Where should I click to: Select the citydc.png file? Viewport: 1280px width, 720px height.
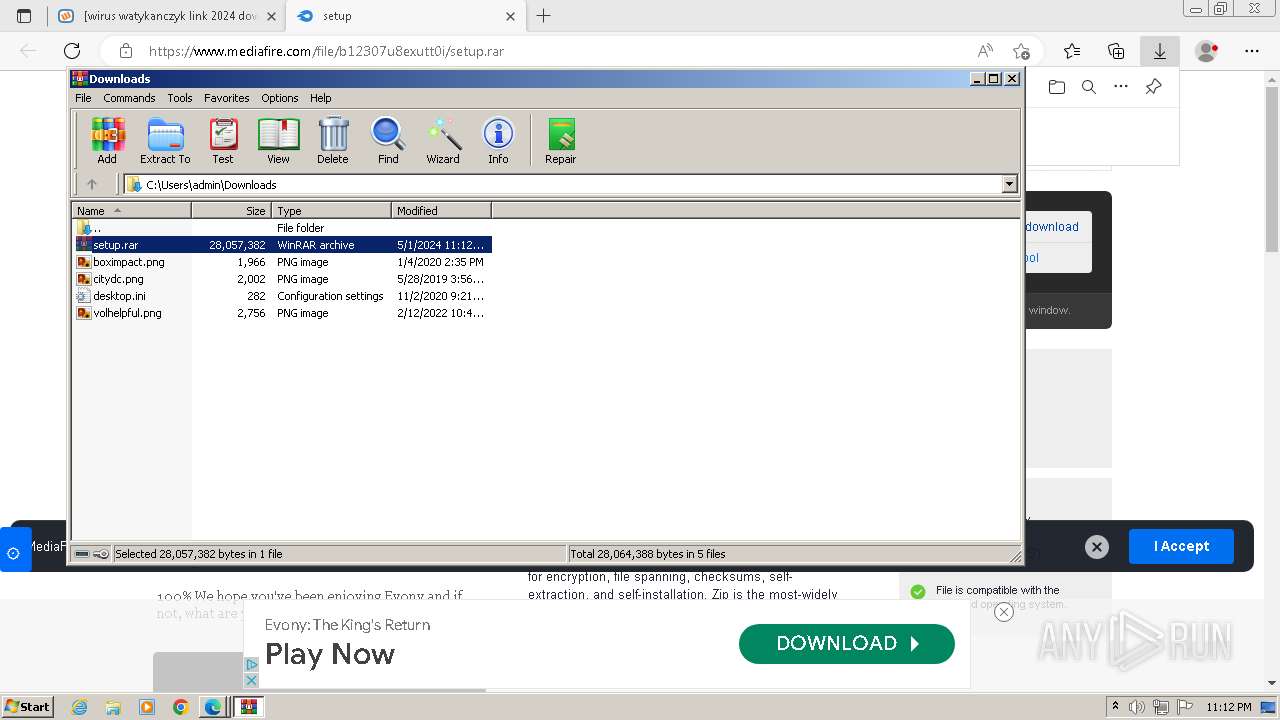click(x=283, y=279)
